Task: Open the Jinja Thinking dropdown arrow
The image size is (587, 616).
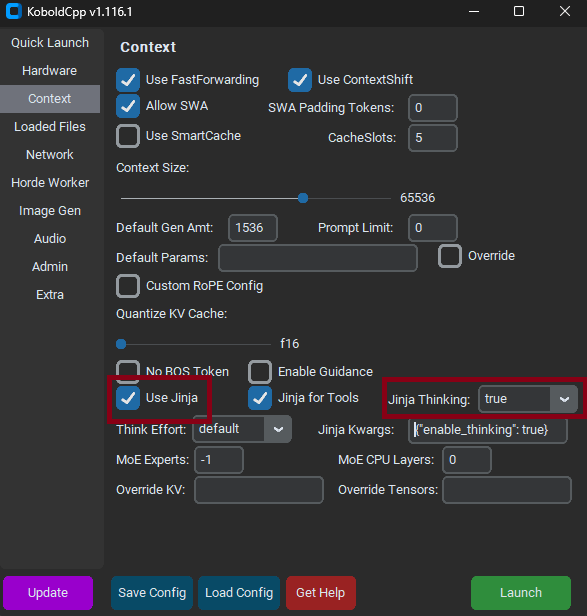Action: click(564, 399)
